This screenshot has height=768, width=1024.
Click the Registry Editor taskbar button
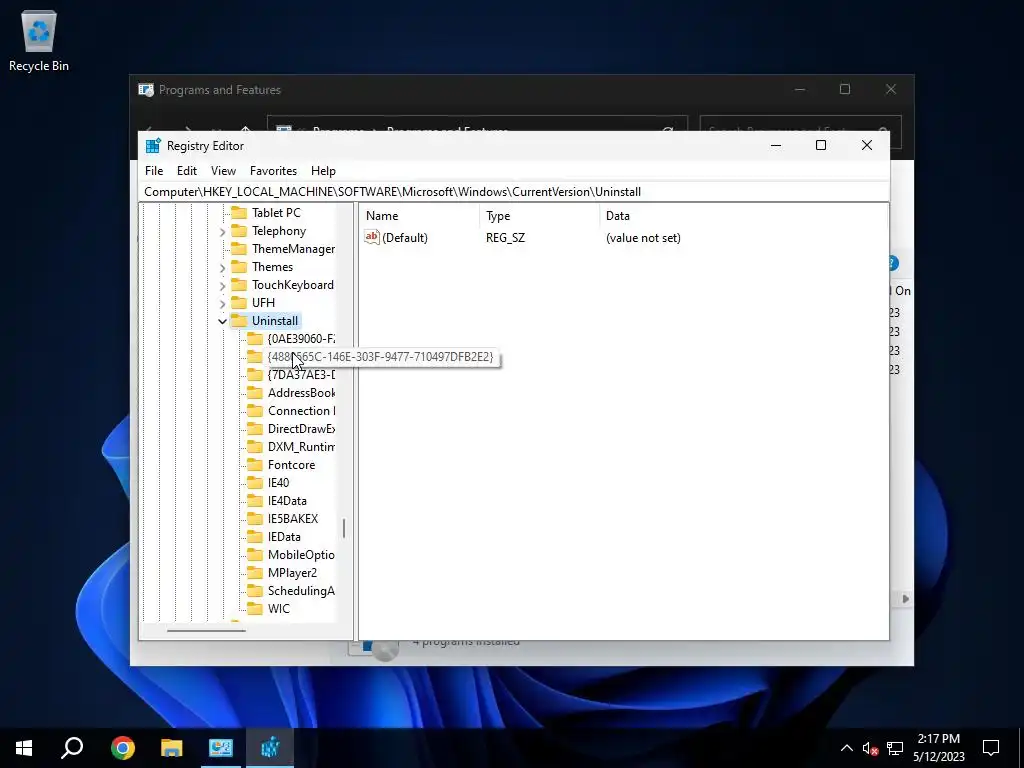pyautogui.click(x=270, y=747)
